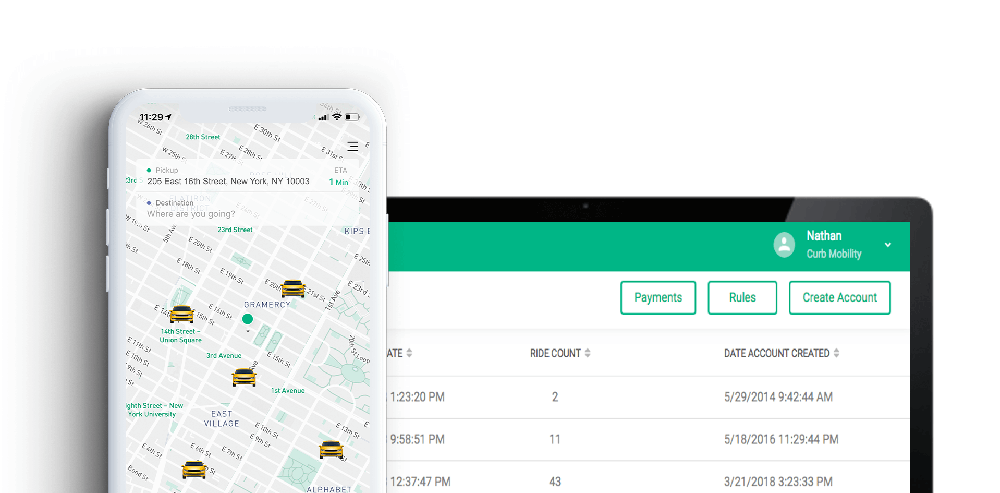Viewport: 1000px width, 493px height.
Task: Select the ride count cell showing 11
Action: (x=555, y=439)
